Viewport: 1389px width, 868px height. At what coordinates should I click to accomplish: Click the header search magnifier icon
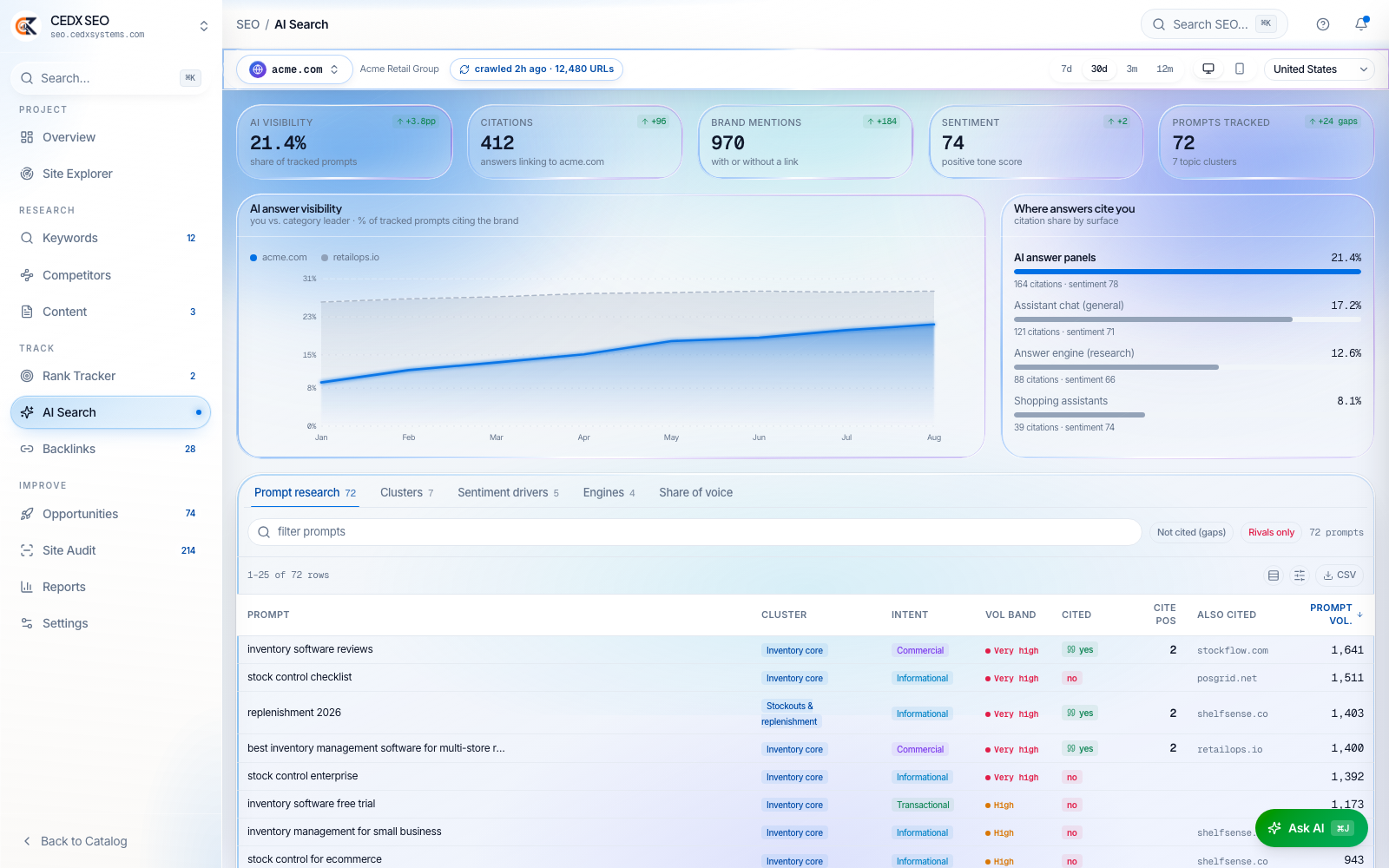pos(1159,24)
